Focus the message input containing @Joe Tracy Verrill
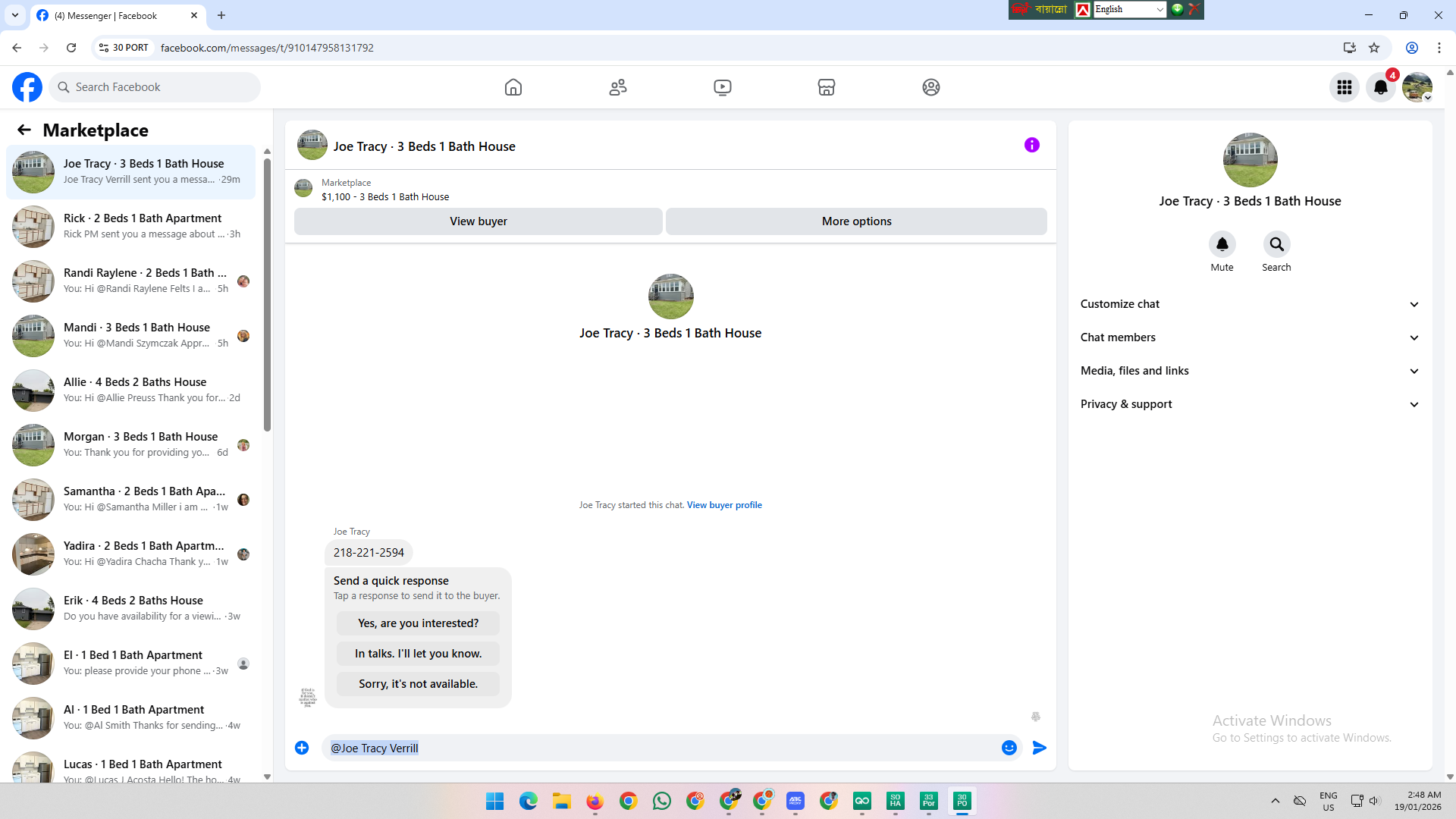 click(x=660, y=748)
